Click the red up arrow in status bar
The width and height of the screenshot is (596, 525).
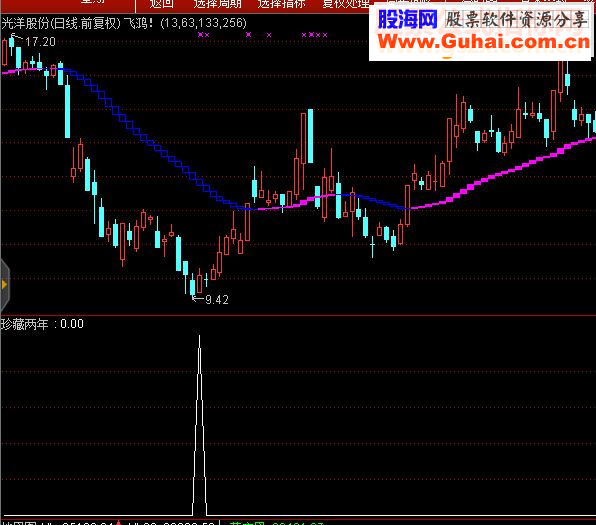tap(119, 523)
